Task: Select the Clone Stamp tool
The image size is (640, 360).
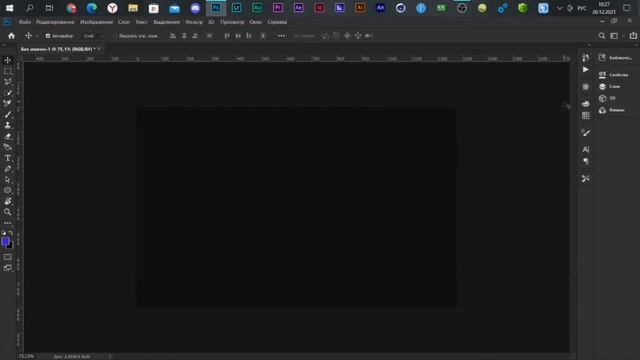Action: 7,125
